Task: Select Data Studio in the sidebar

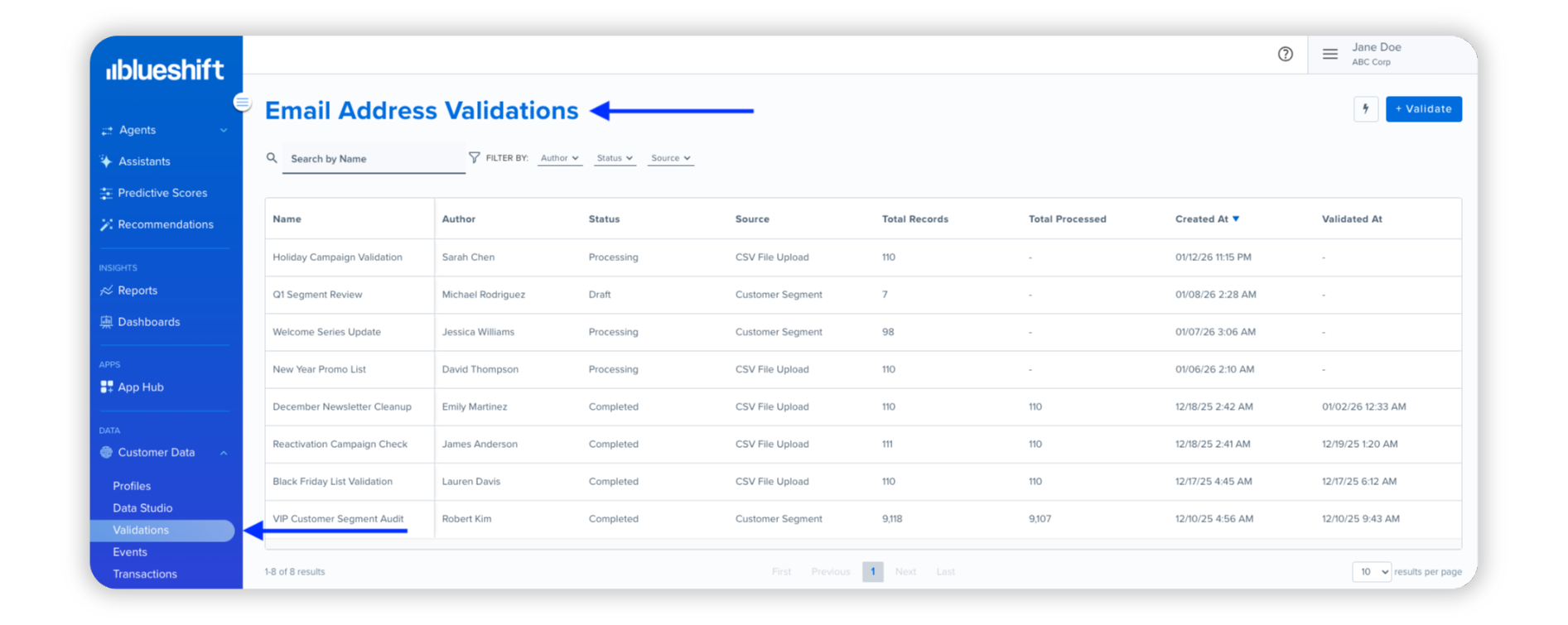Action: coord(142,508)
